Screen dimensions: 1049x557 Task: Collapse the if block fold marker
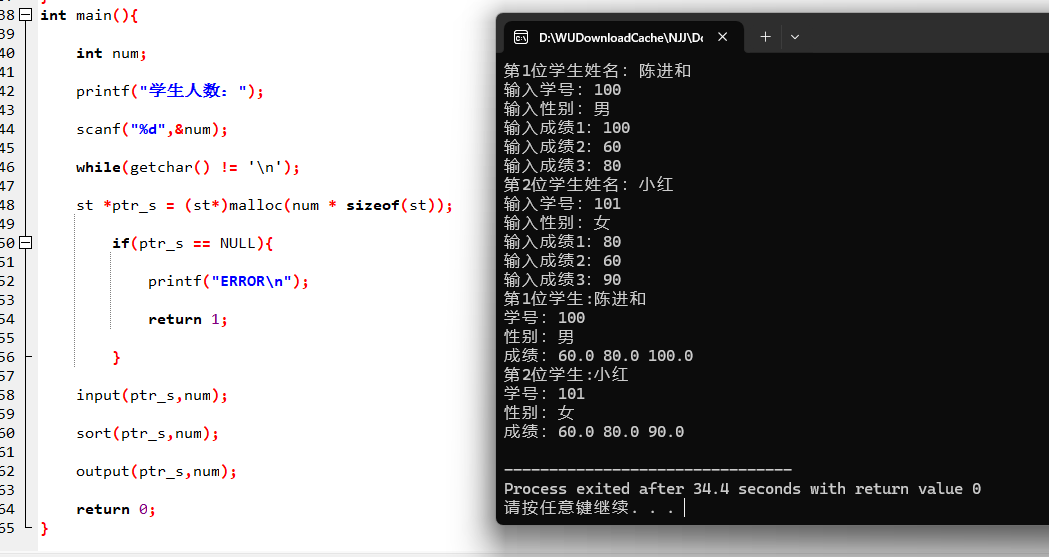coord(25,243)
